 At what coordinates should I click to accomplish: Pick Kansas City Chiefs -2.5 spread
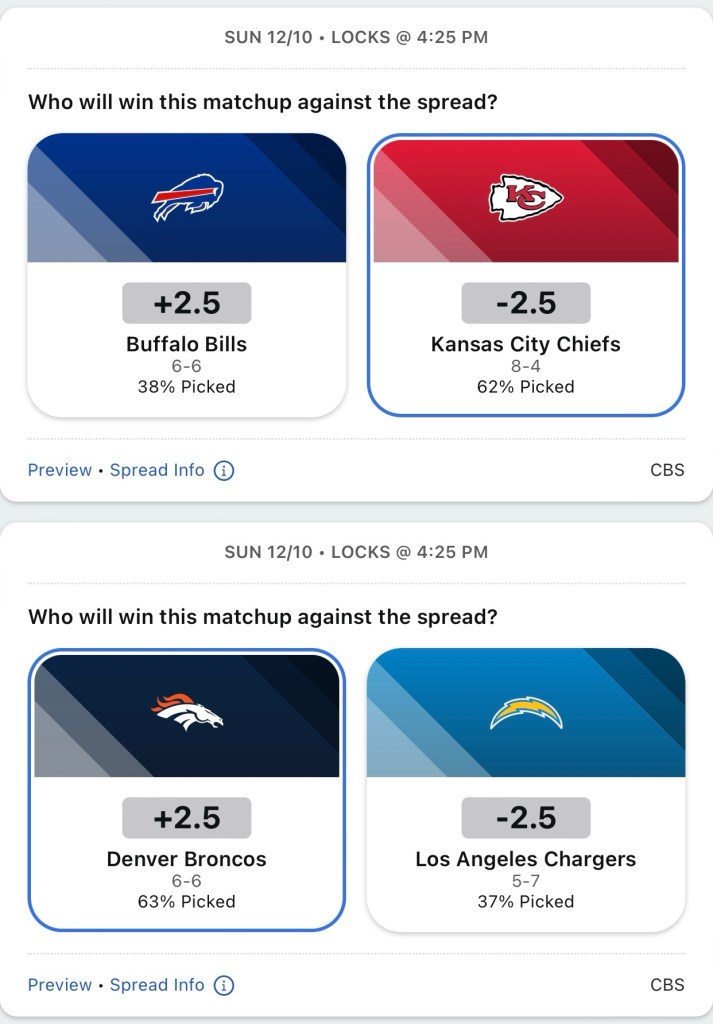click(526, 302)
